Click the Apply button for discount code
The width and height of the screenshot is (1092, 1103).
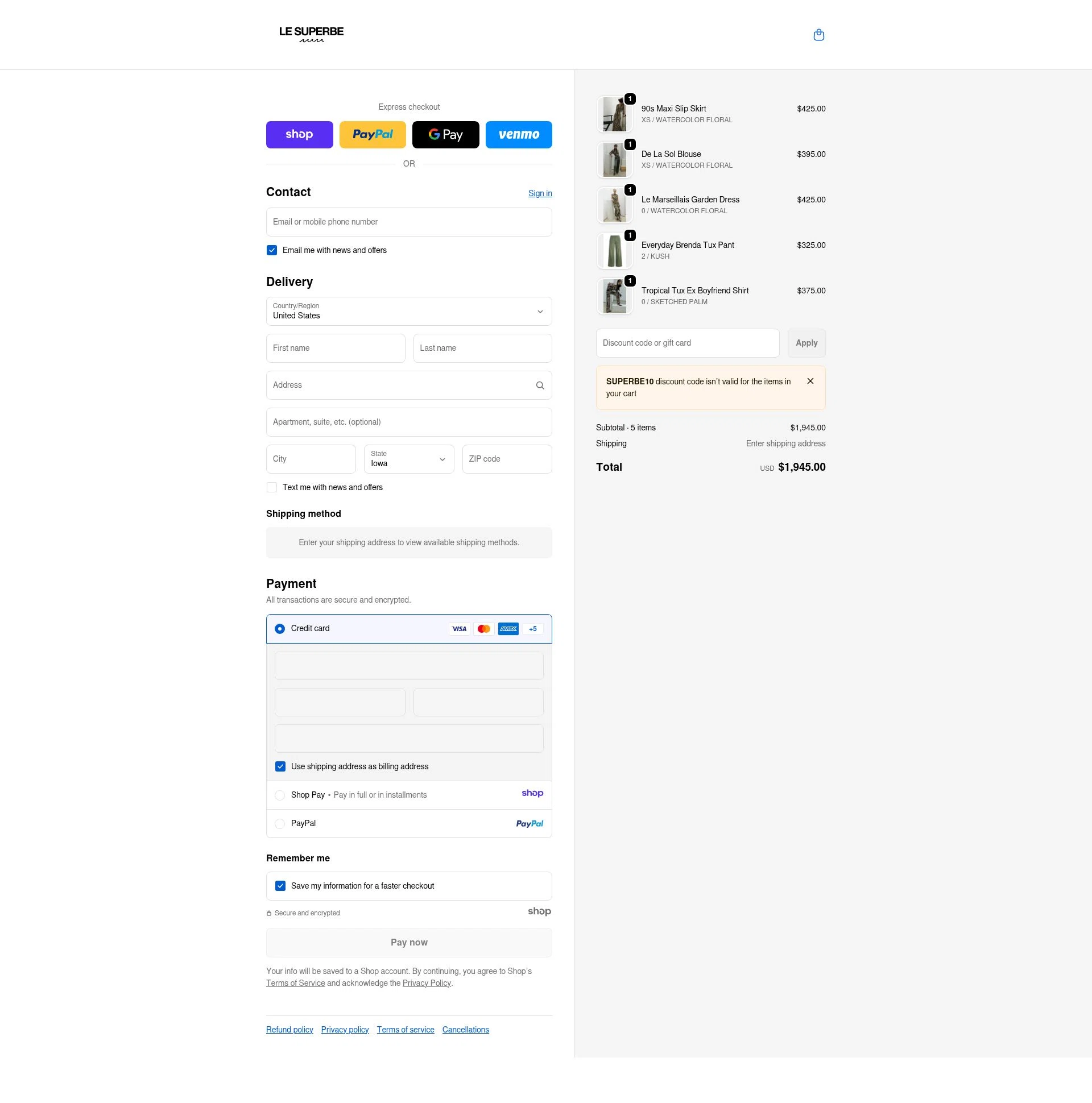806,342
